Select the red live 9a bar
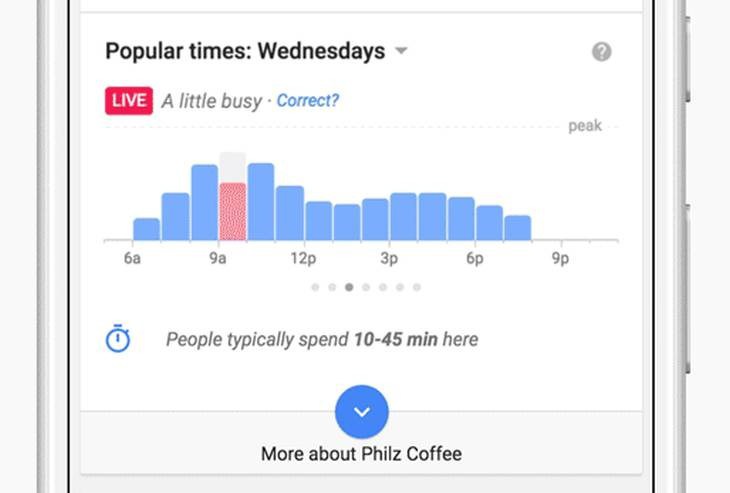The height and width of the screenshot is (493, 730). [x=233, y=211]
